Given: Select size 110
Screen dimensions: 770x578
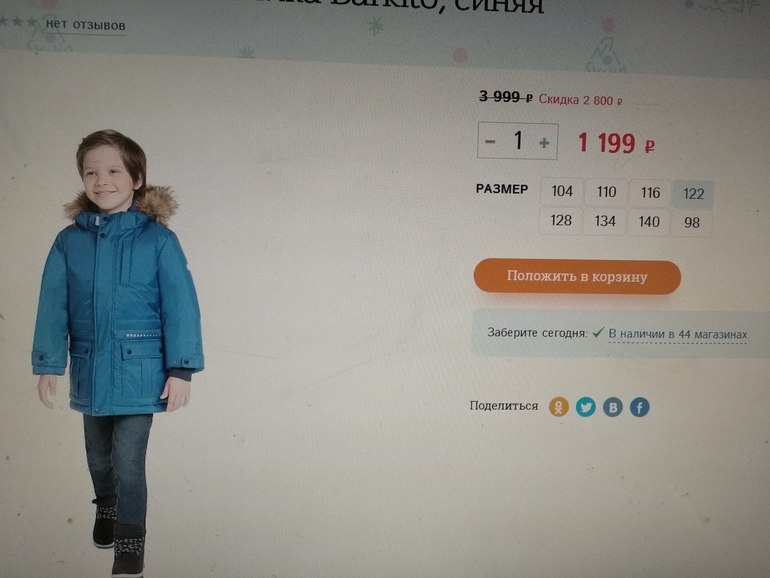Looking at the screenshot, I should (x=606, y=192).
